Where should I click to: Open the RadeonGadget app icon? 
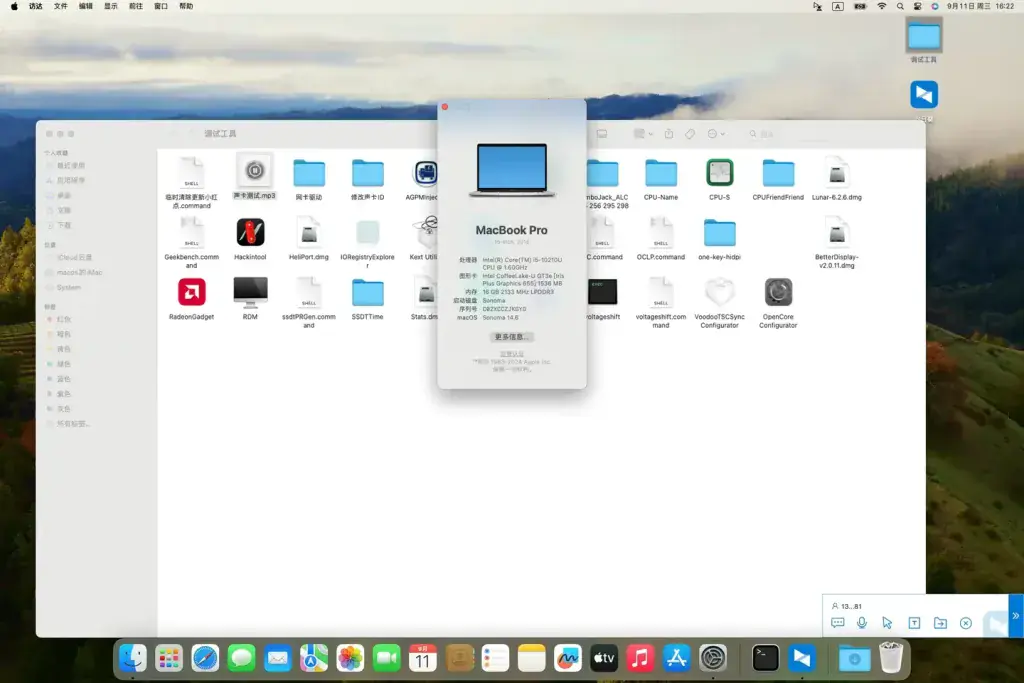tap(191, 292)
